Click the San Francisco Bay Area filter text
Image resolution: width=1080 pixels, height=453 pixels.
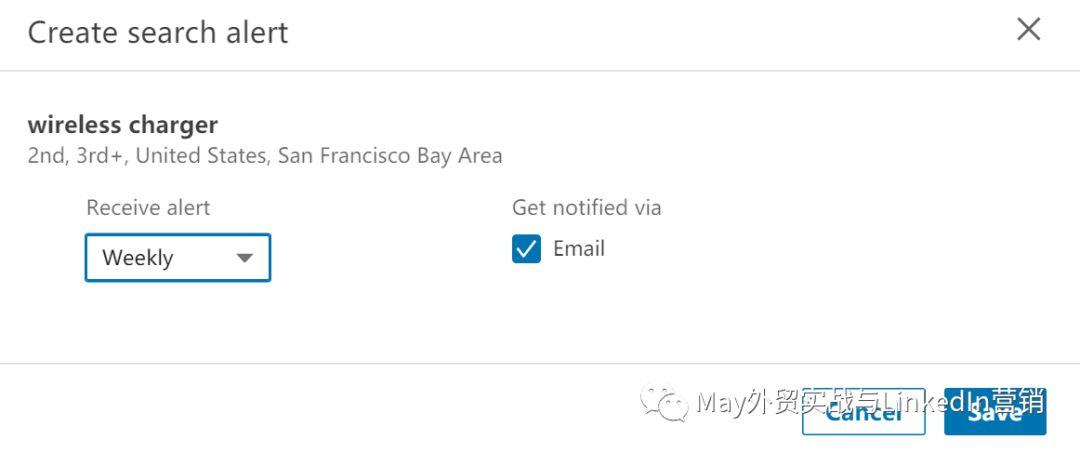[x=390, y=156]
